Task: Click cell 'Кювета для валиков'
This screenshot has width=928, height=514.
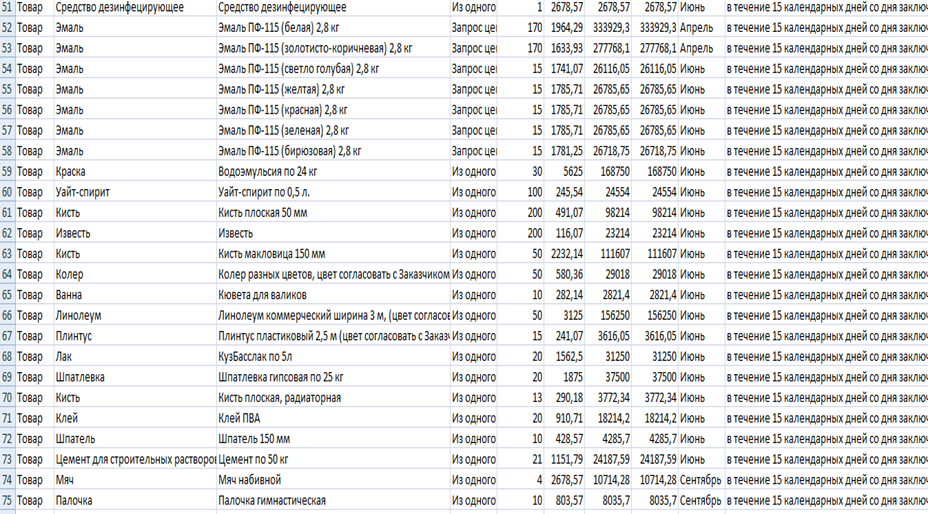Action: [x=333, y=295]
